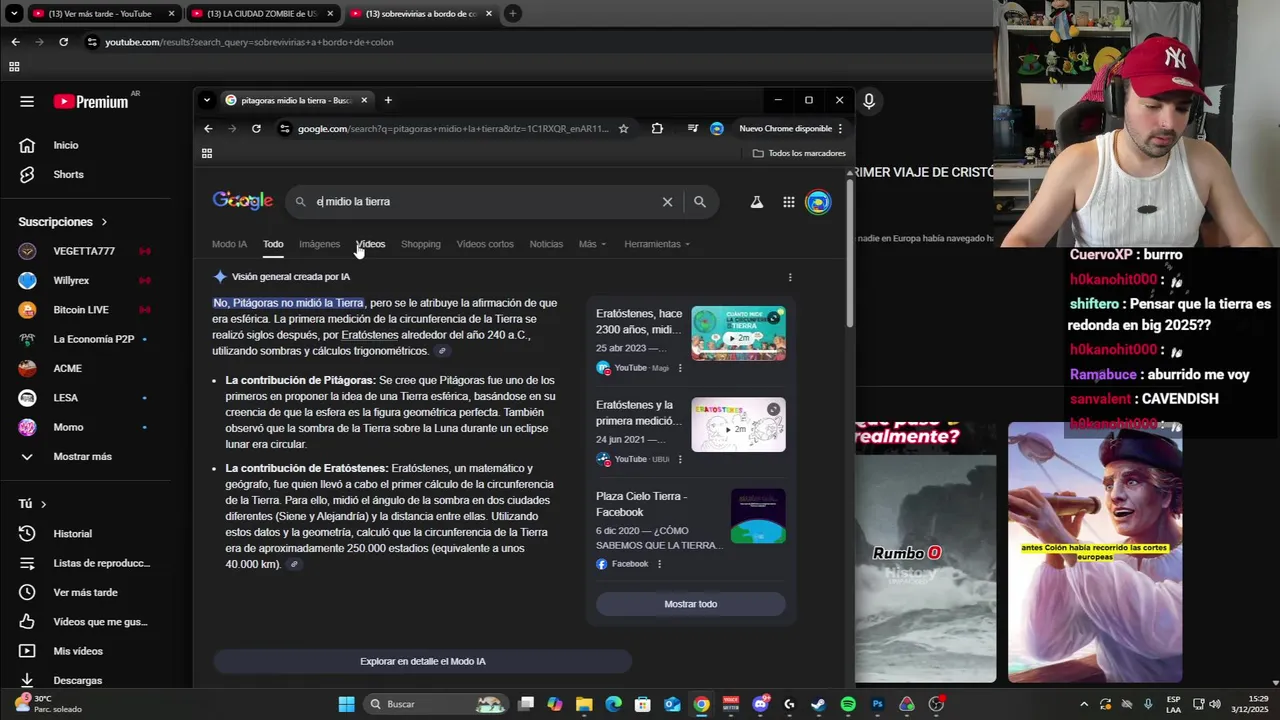Viewport: 1280px width, 720px height.
Task: Bookmark this page with the star icon
Action: pos(624,128)
